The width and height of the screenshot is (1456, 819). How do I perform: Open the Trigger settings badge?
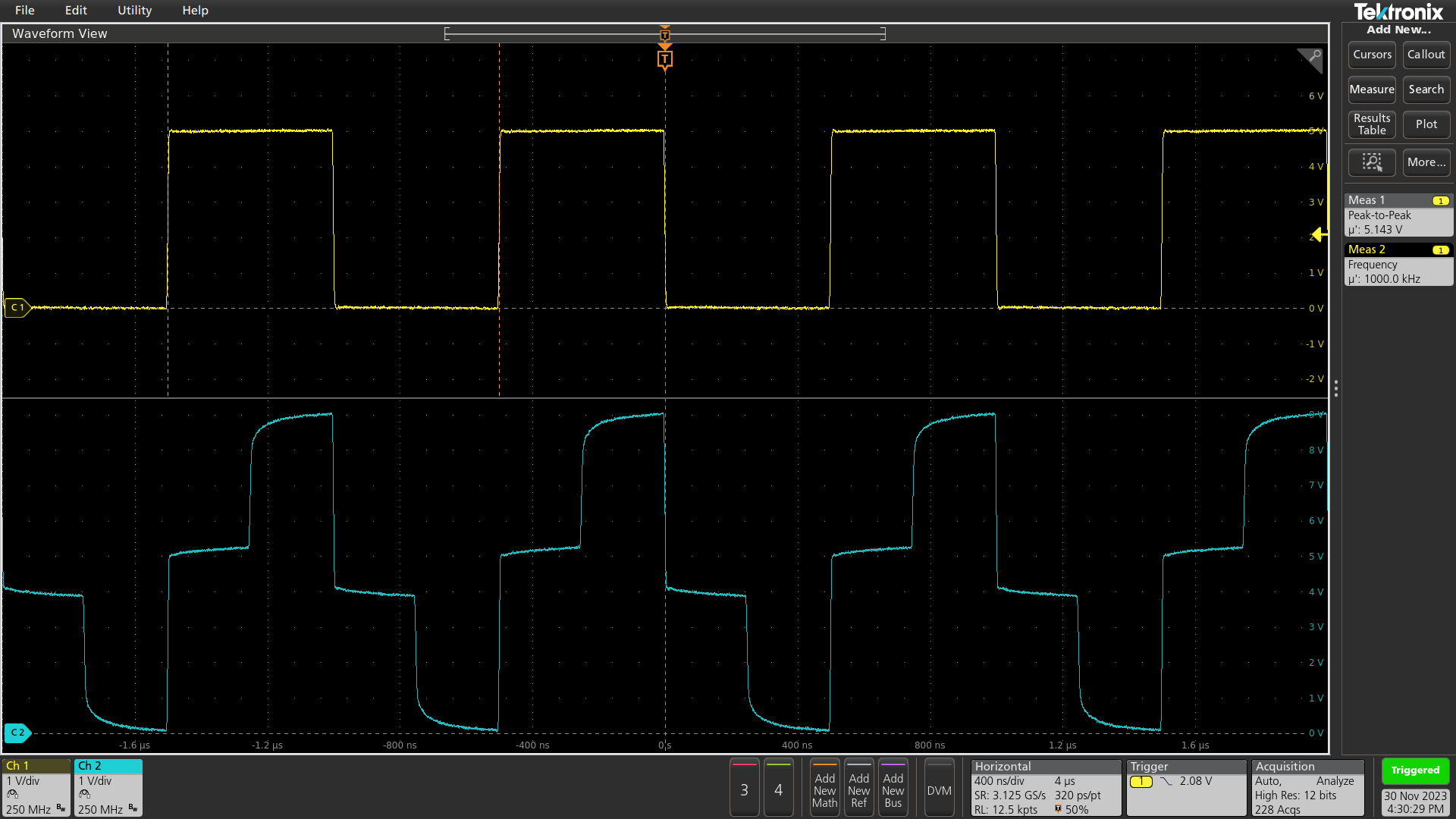click(x=1185, y=787)
